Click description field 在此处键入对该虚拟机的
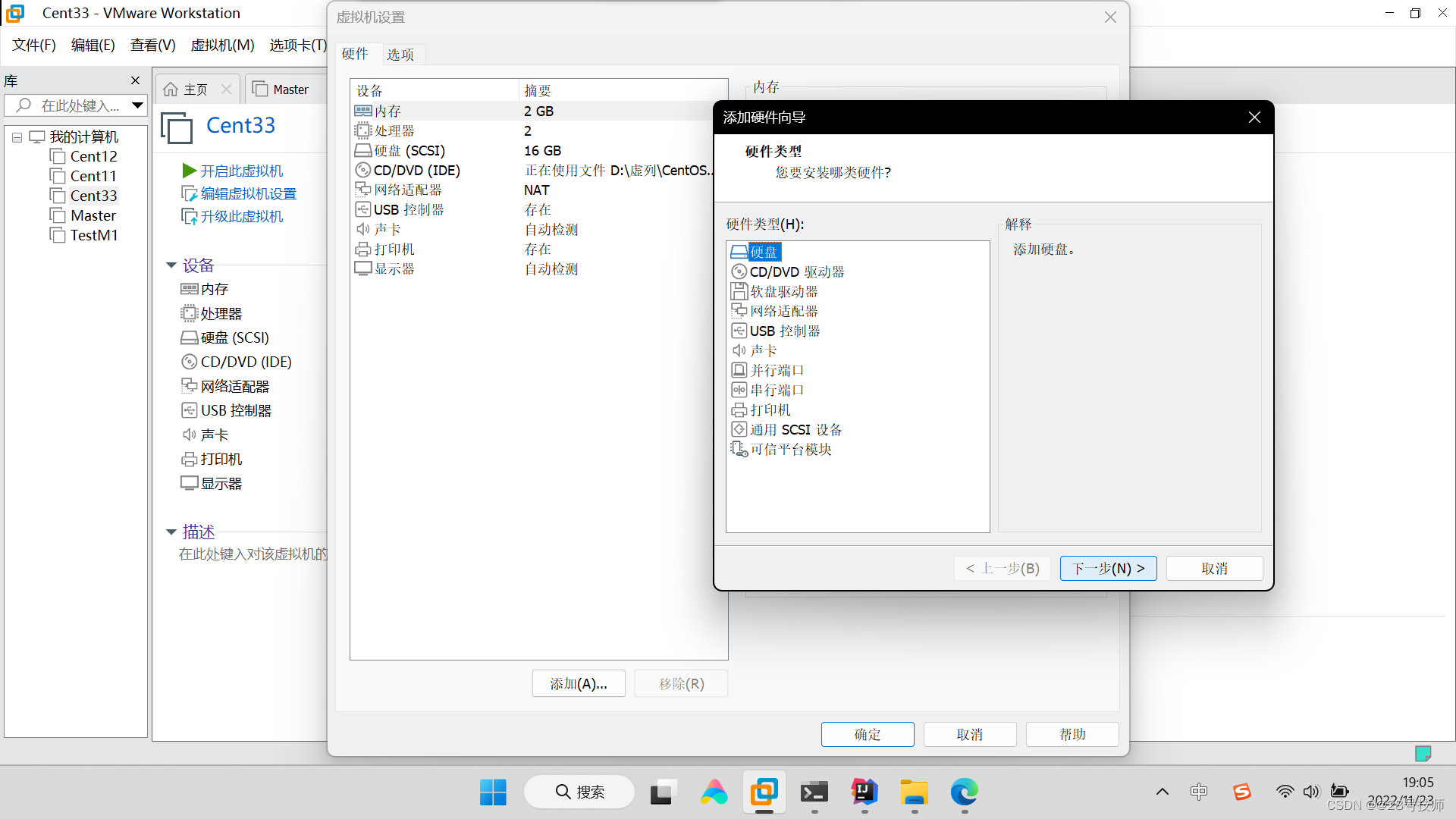The image size is (1456, 819). (x=253, y=554)
